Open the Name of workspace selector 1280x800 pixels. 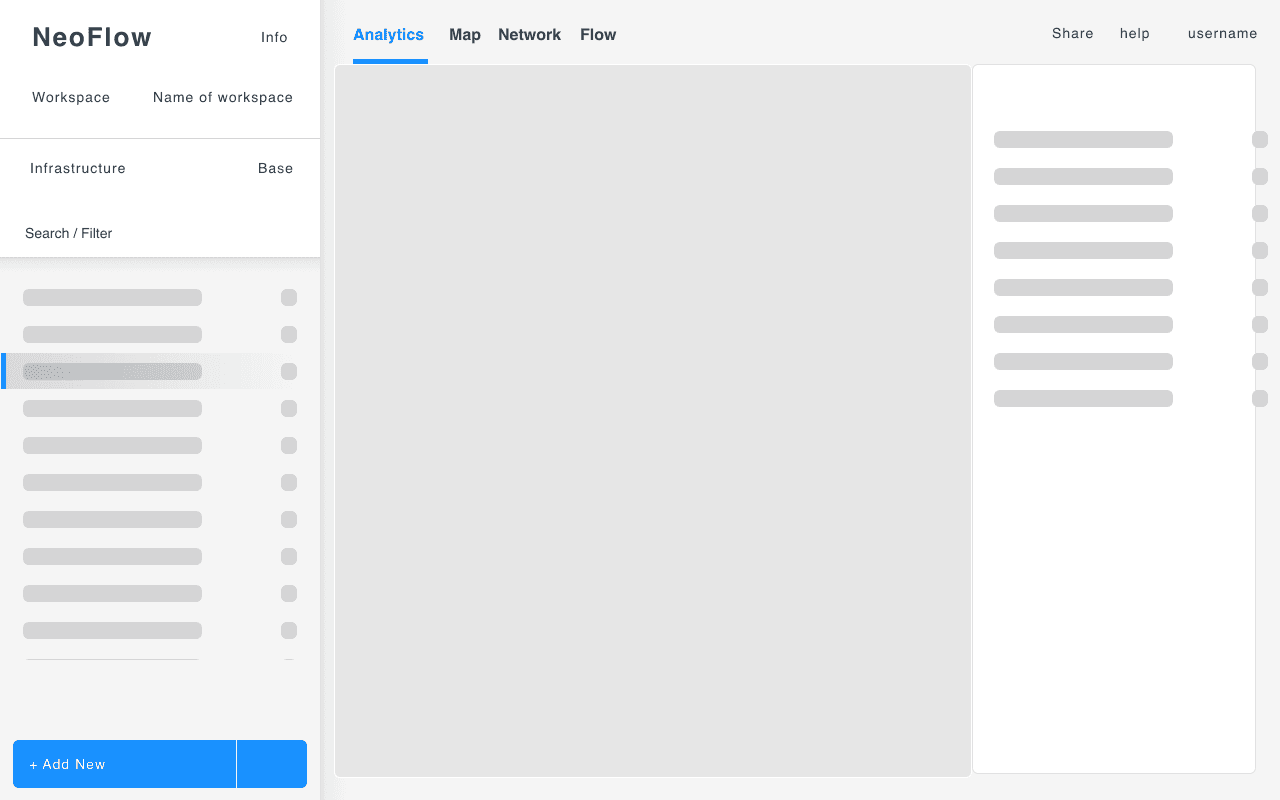[x=223, y=97]
